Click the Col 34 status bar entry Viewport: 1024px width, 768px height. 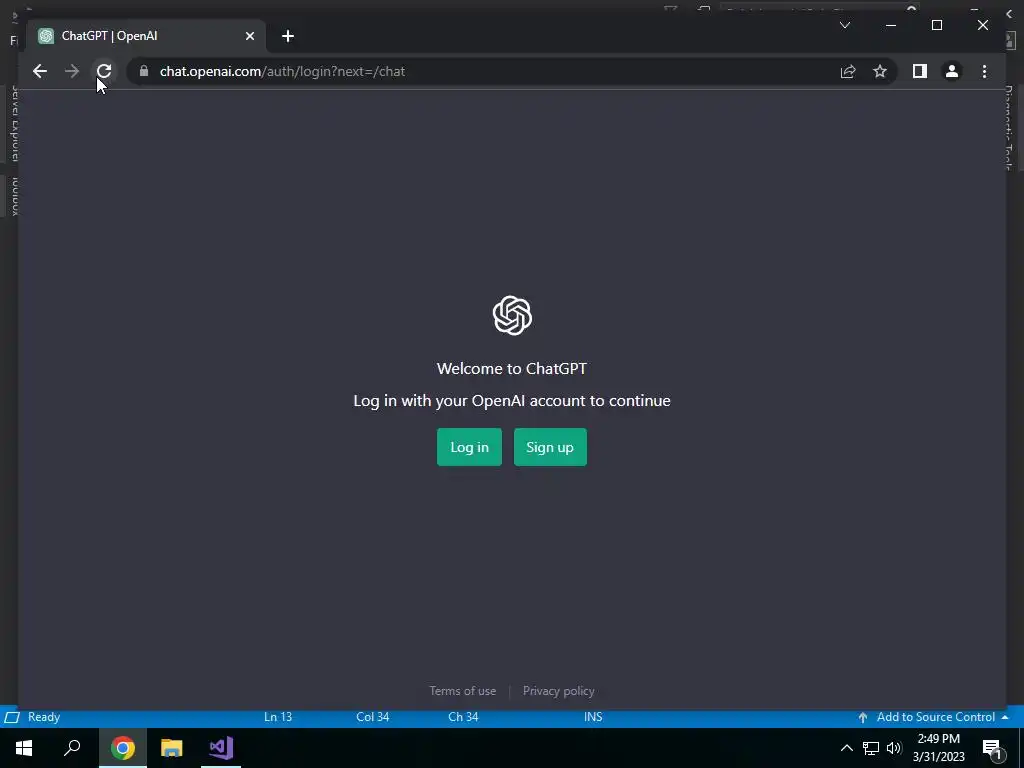click(373, 717)
